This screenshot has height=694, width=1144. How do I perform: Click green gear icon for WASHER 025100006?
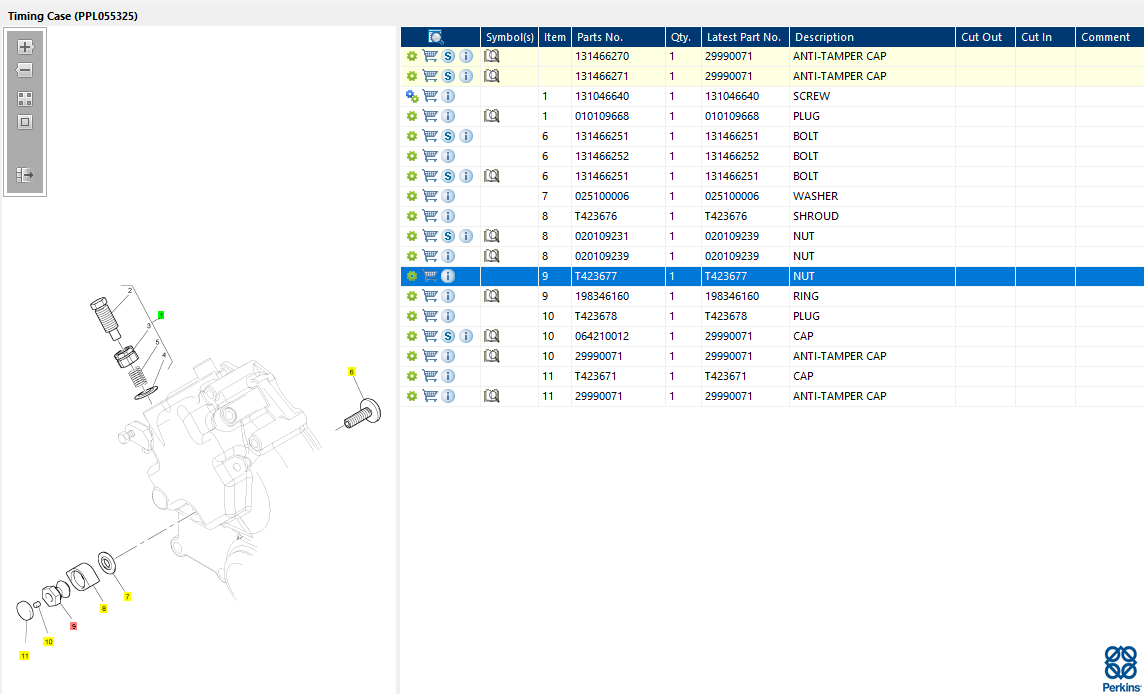412,196
